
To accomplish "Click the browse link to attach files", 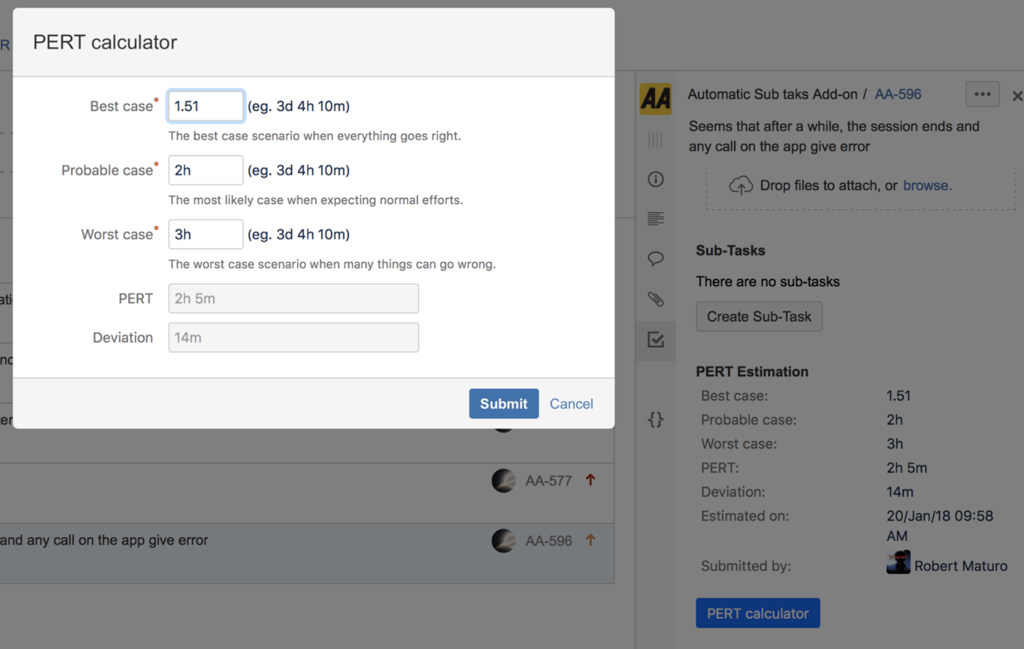I will click(927, 185).
